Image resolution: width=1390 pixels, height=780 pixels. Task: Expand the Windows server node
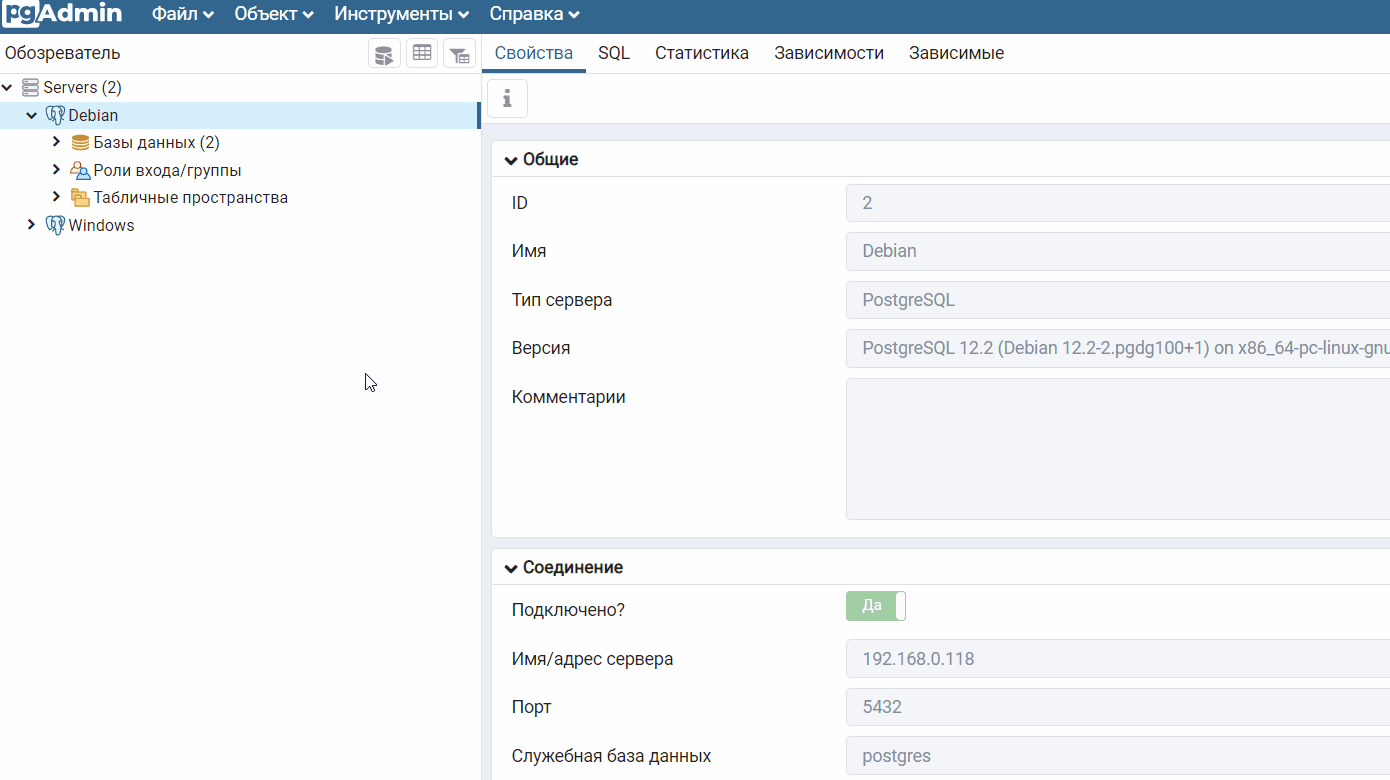[x=31, y=225]
